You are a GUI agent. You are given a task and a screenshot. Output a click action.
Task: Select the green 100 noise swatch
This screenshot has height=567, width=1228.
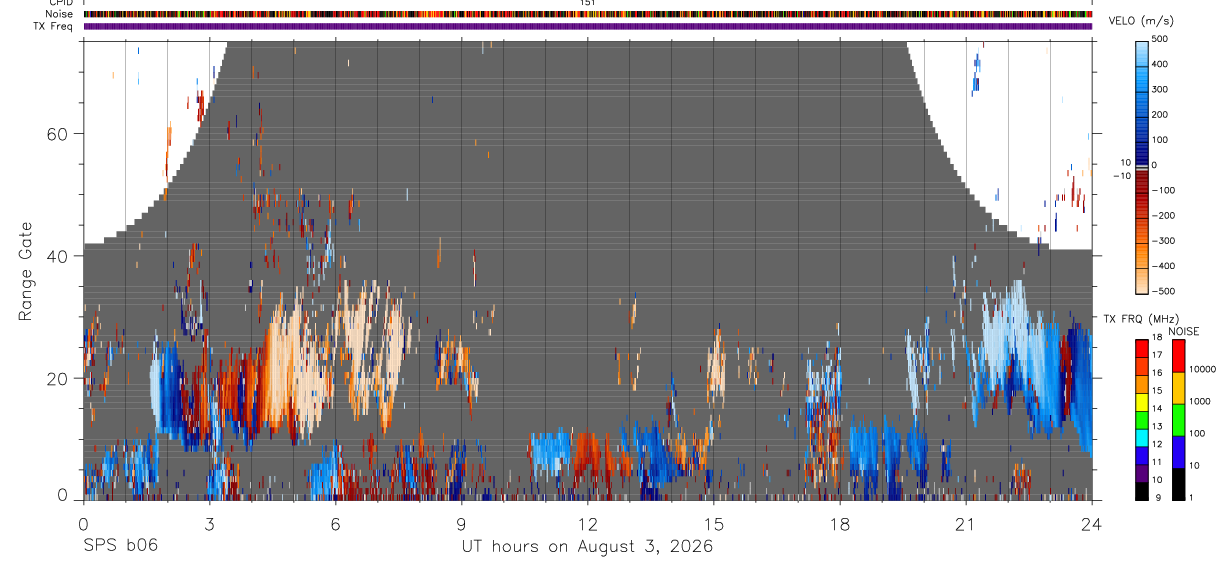point(1179,420)
